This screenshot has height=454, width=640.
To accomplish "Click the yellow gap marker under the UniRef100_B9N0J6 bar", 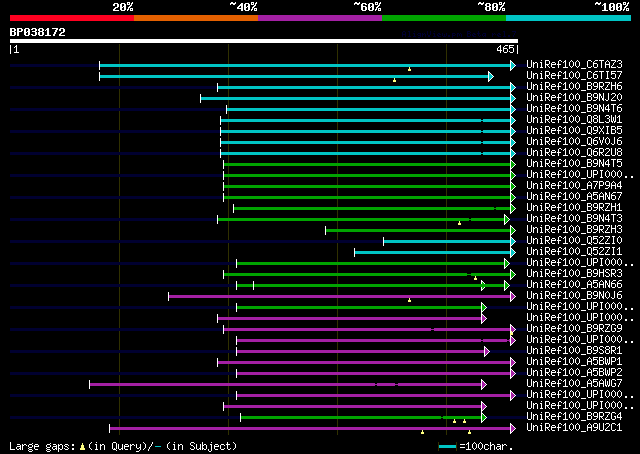I will click(x=409, y=300).
